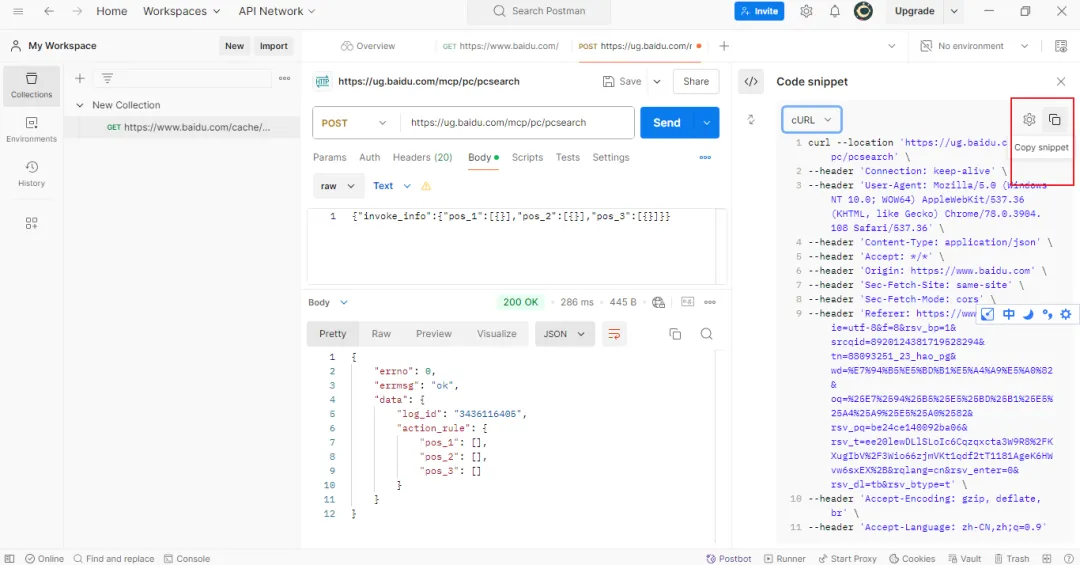Open request tabs three-dot menu
Screen dimensions: 1080x565
705,158
